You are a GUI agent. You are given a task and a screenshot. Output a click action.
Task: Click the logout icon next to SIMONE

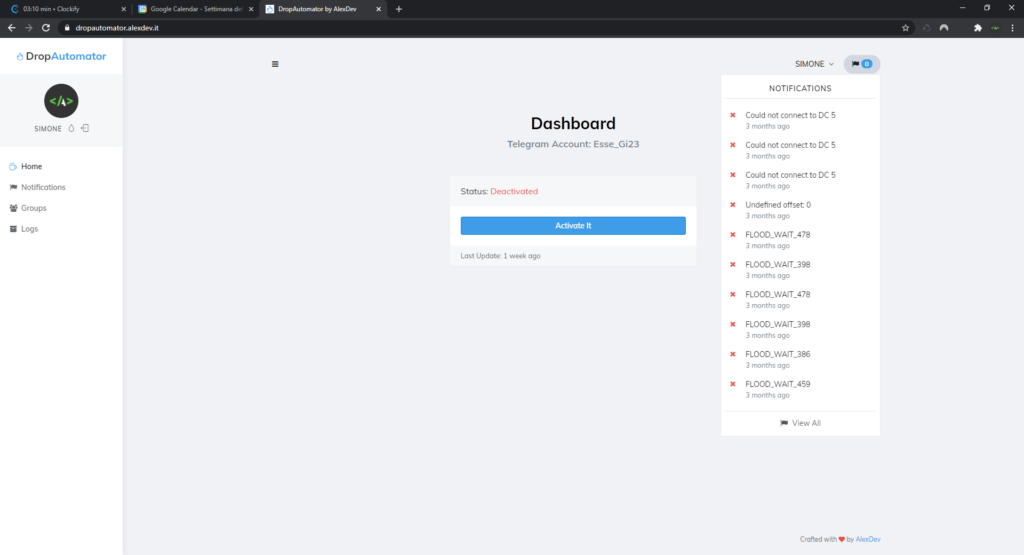click(x=86, y=128)
